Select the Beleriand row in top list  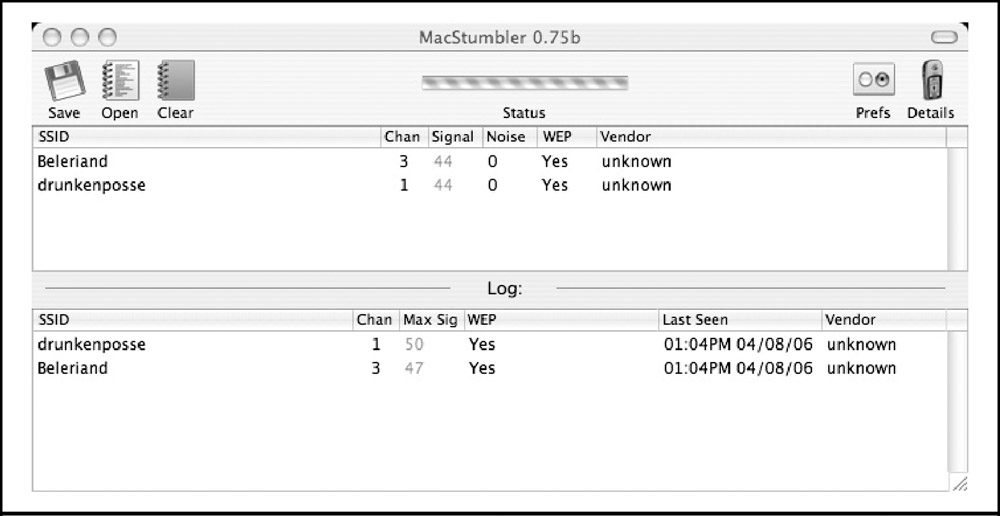click(x=490, y=161)
